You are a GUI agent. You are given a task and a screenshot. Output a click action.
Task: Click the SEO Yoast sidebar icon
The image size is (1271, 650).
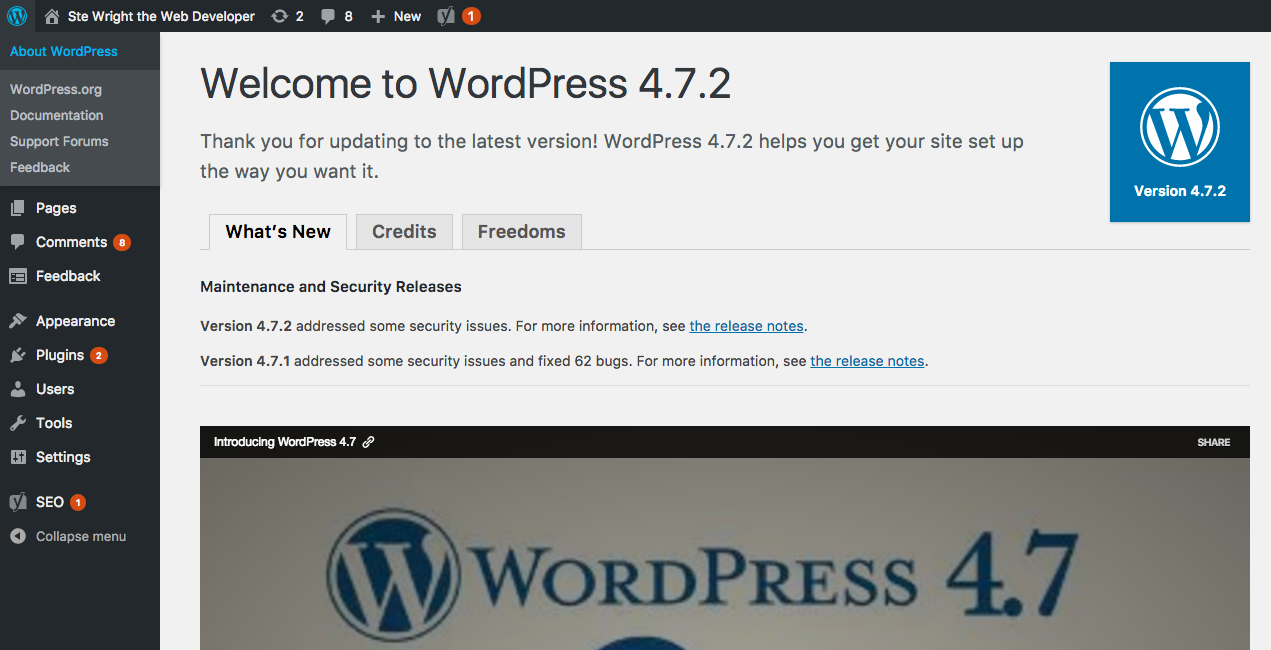click(x=18, y=502)
